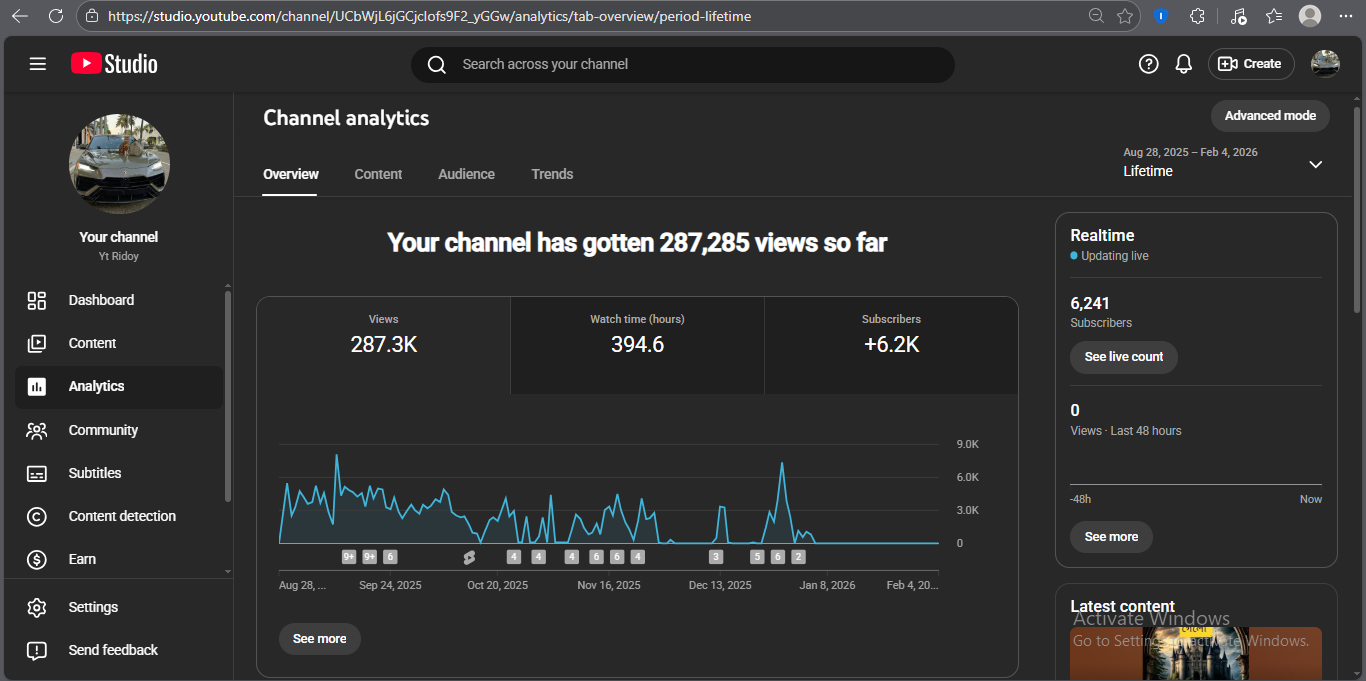Select the Views metric card
Viewport: 1366px width, 681px height.
[x=383, y=334]
